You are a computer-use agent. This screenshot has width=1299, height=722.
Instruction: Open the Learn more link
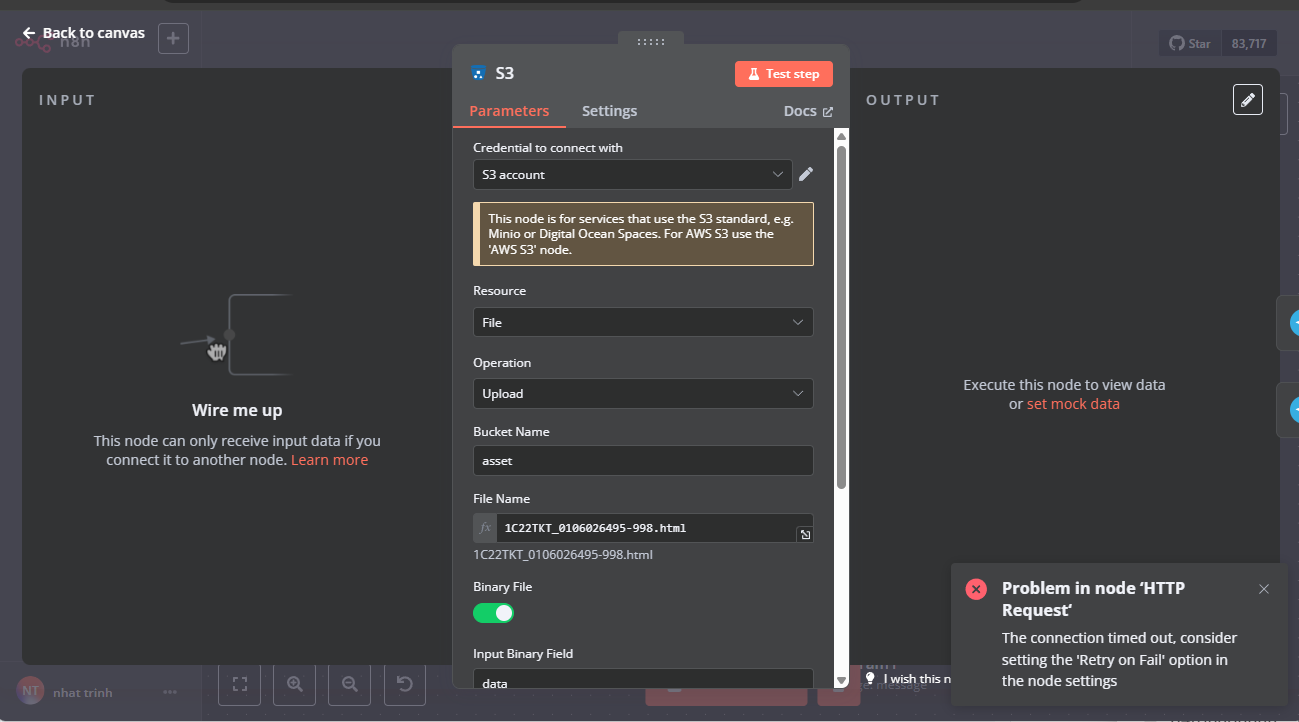[x=329, y=460]
